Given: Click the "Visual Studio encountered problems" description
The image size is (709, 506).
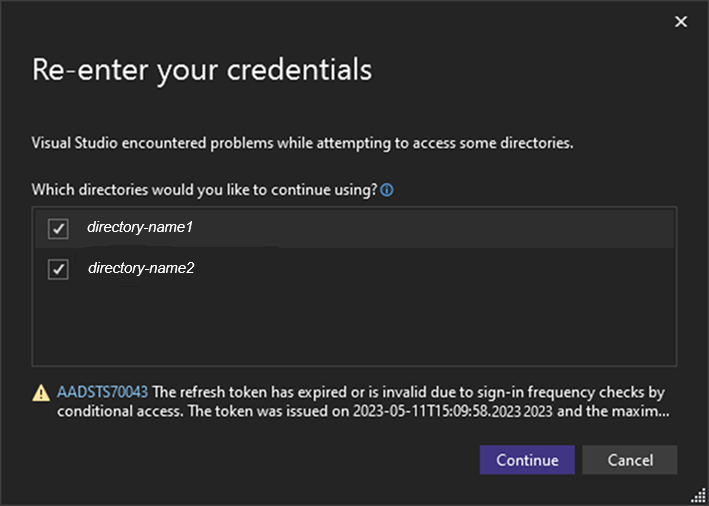Looking at the screenshot, I should [x=302, y=143].
